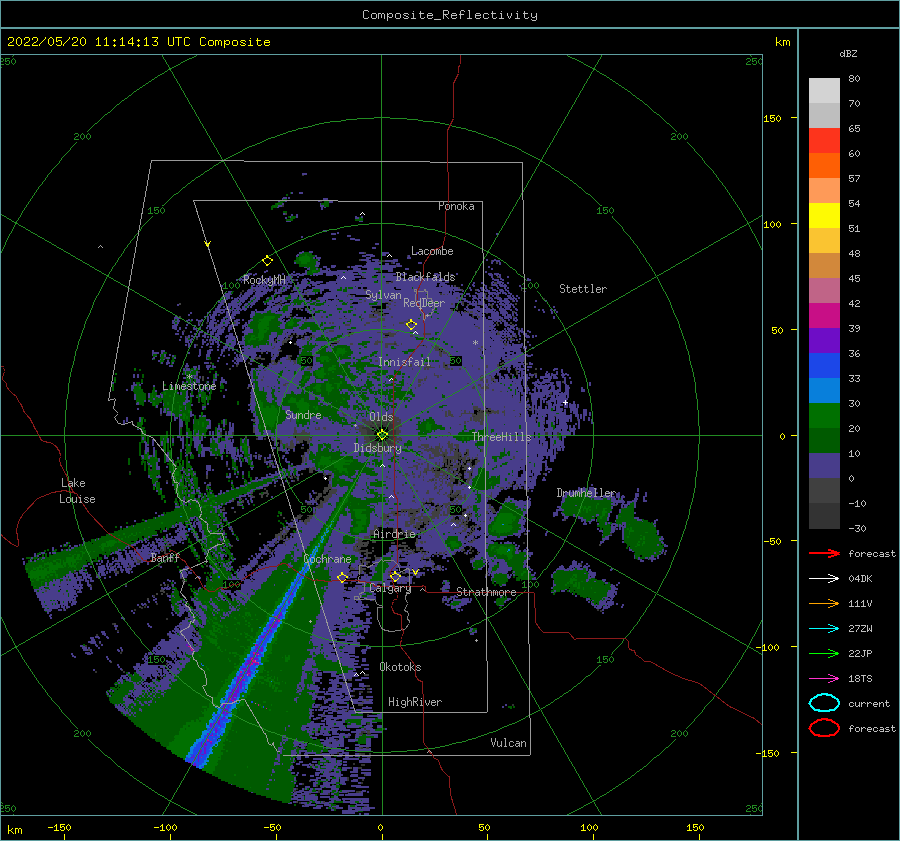Viewport: 900px width, 841px height.
Task: Click the Sylvan label
Action: tap(383, 295)
